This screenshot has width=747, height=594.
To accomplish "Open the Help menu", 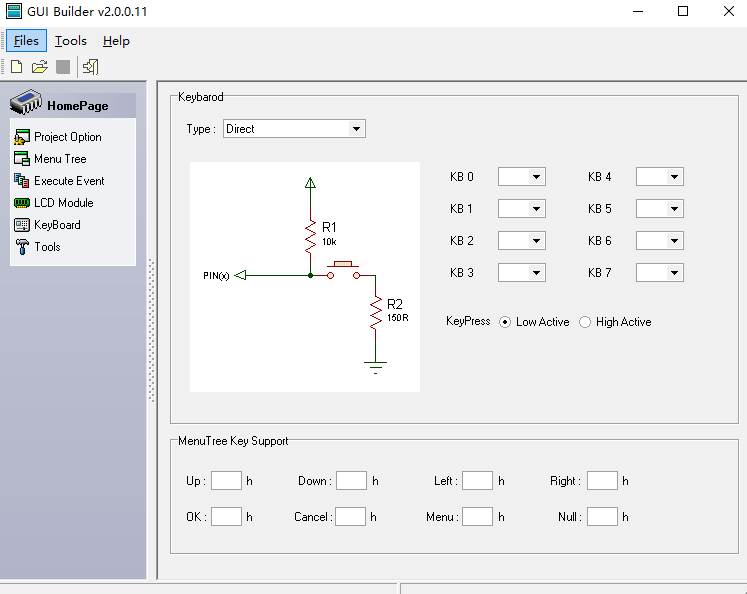I will pyautogui.click(x=116, y=40).
